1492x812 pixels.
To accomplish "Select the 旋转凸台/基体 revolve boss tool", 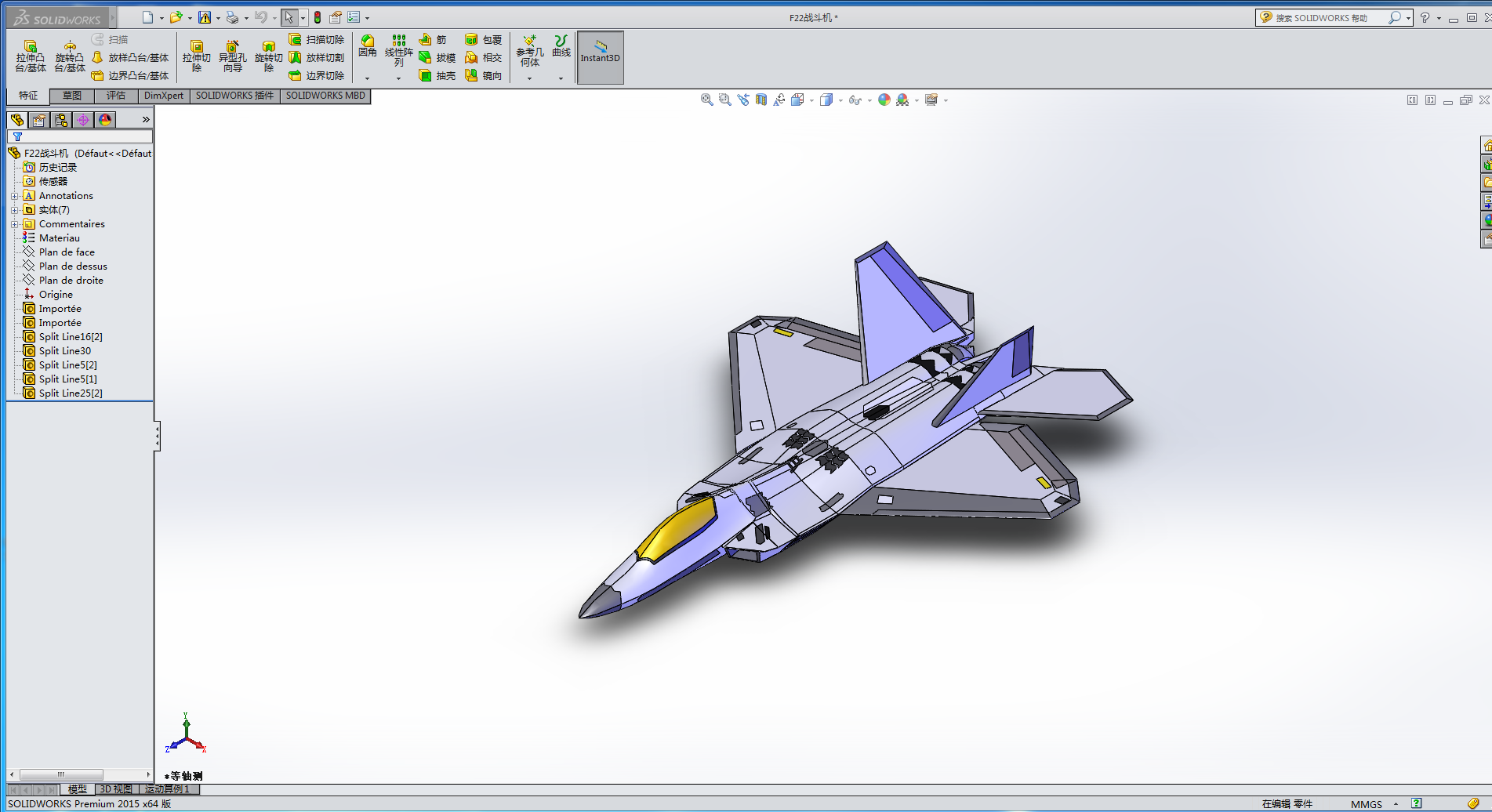I will click(70, 56).
